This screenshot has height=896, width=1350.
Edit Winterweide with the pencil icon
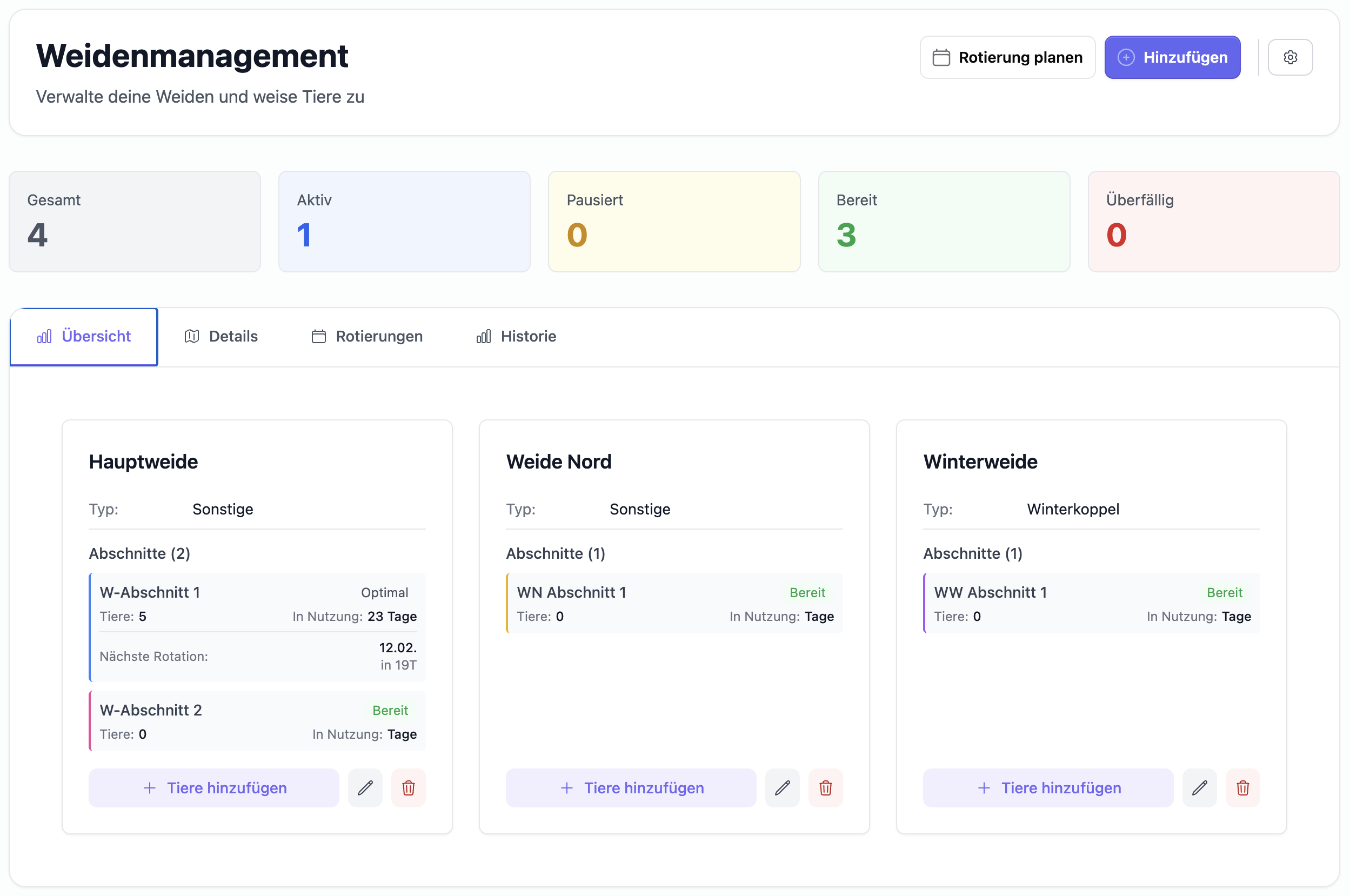click(x=1199, y=788)
